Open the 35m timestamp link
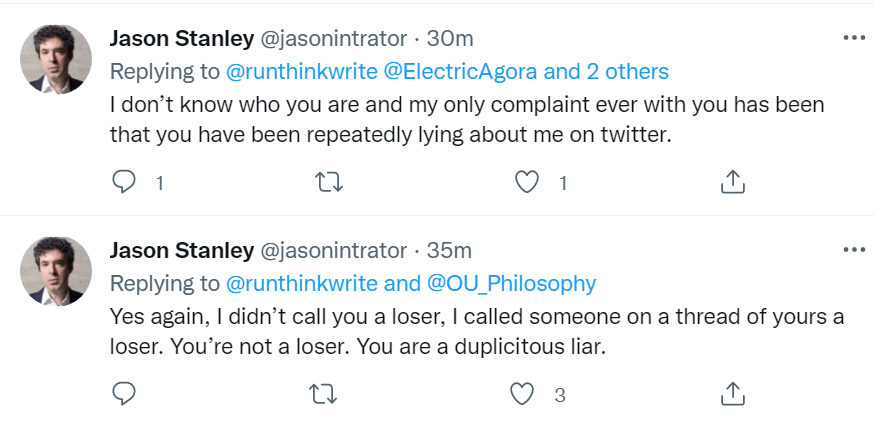874x422 pixels. coord(450,251)
